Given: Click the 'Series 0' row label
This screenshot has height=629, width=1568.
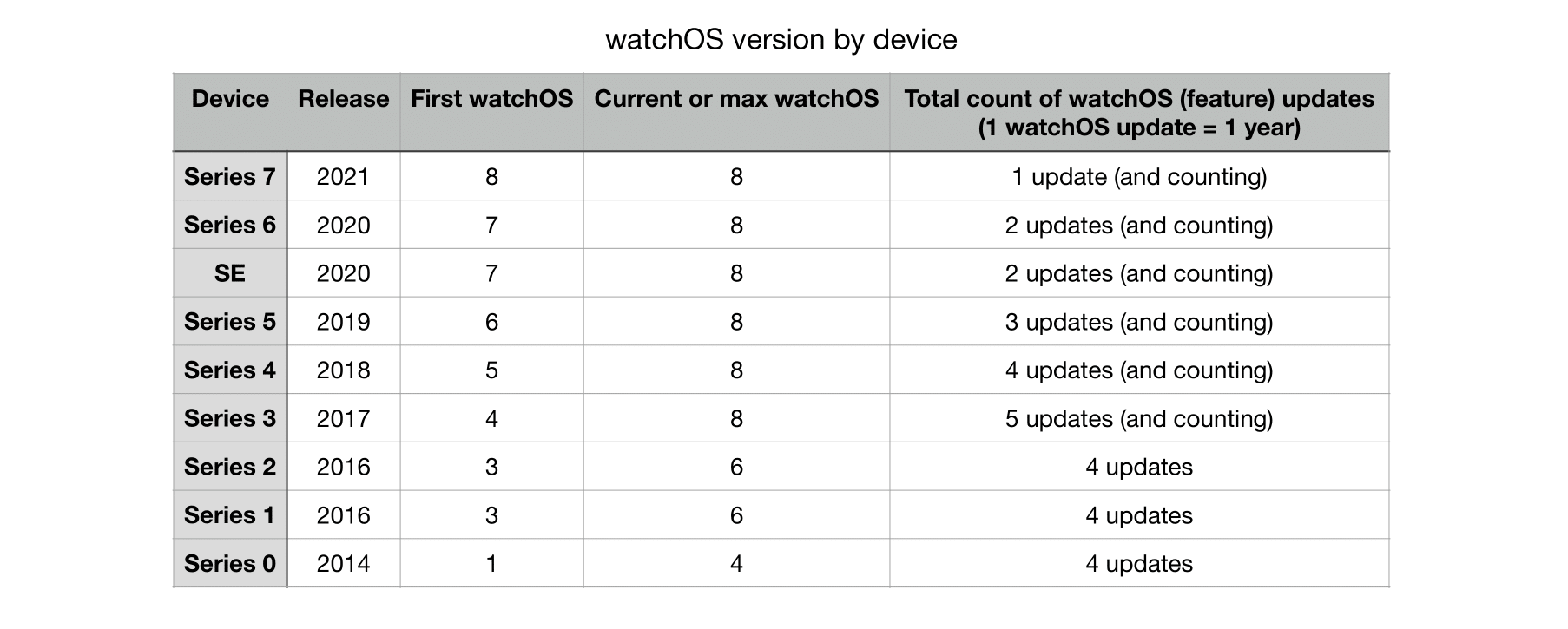Looking at the screenshot, I should coord(230,563).
